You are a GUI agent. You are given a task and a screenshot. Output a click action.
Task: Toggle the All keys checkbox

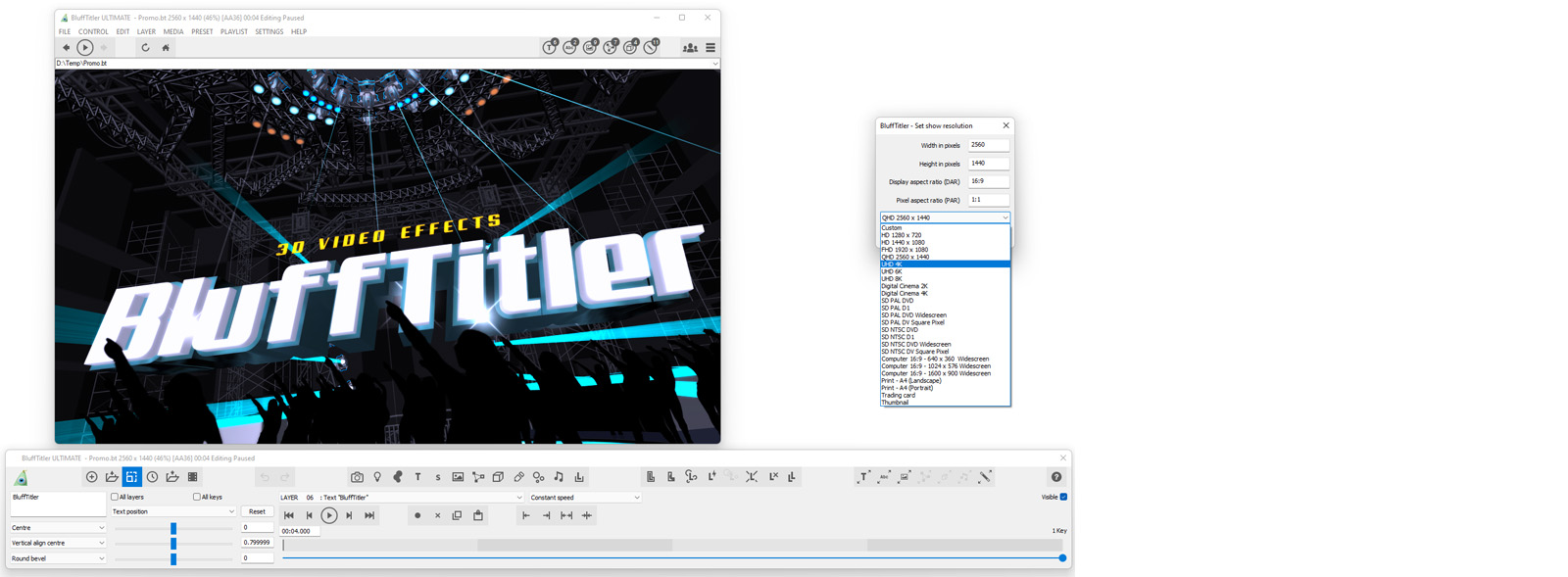pyautogui.click(x=197, y=497)
